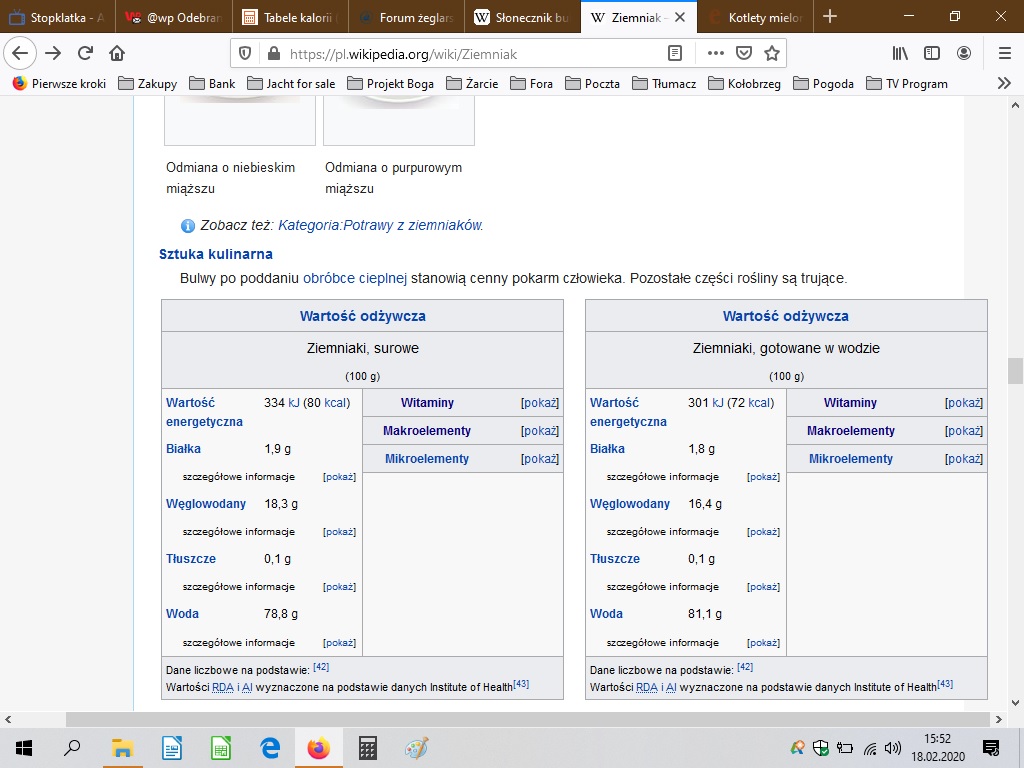The width and height of the screenshot is (1024, 768).
Task: Open the Calculator in the taskbar
Action: pos(367,748)
